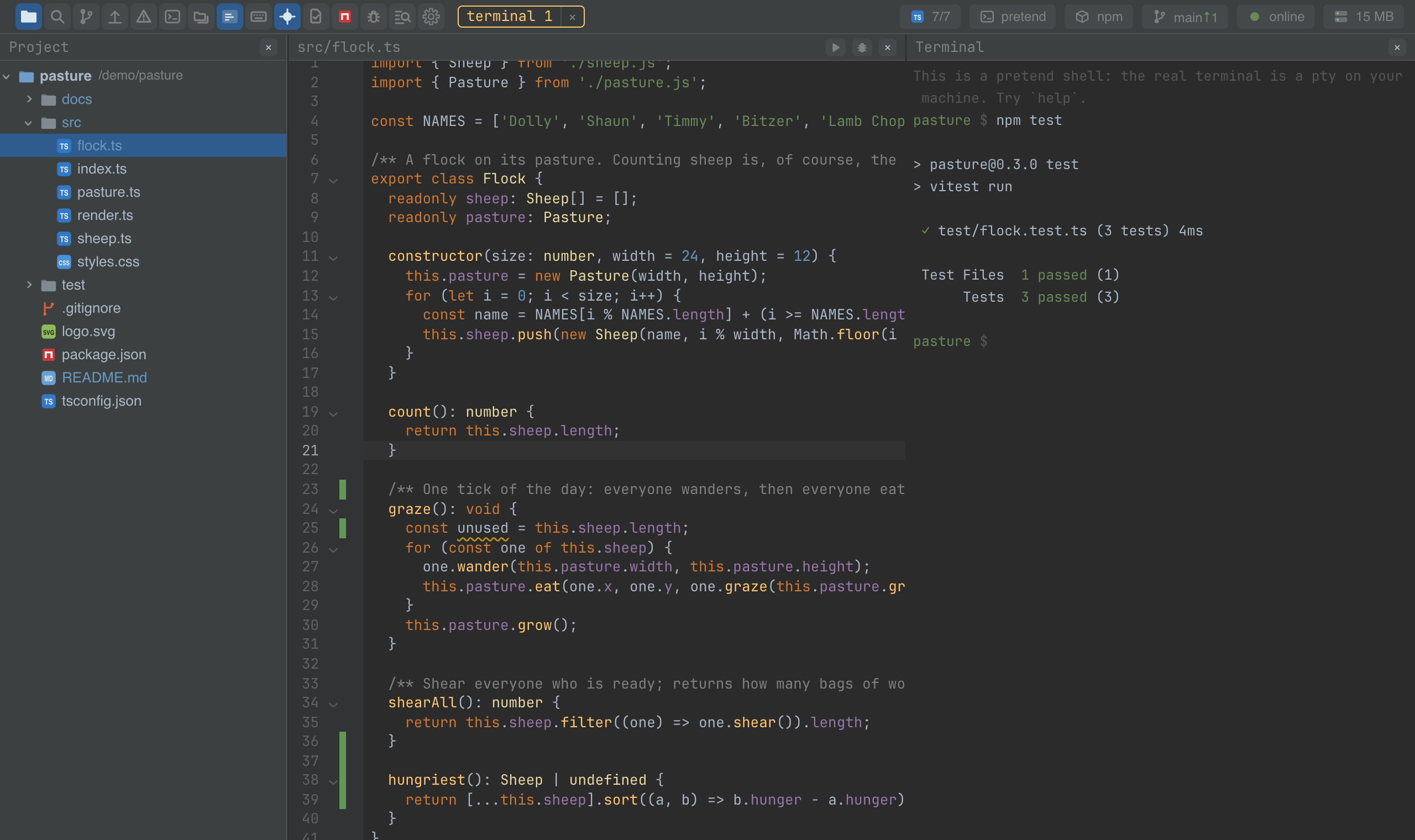1415x840 pixels.
Task: Open README.md in the project tree
Action: coord(143,377)
